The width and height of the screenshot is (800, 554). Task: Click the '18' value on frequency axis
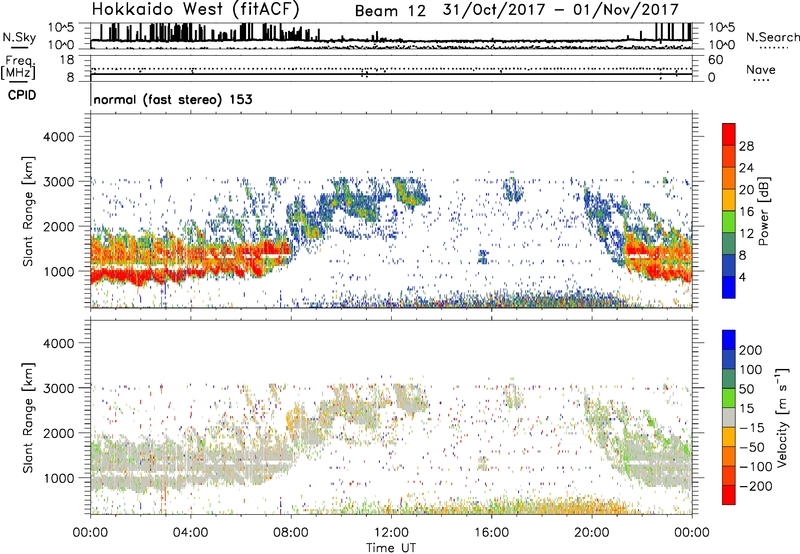[67, 60]
